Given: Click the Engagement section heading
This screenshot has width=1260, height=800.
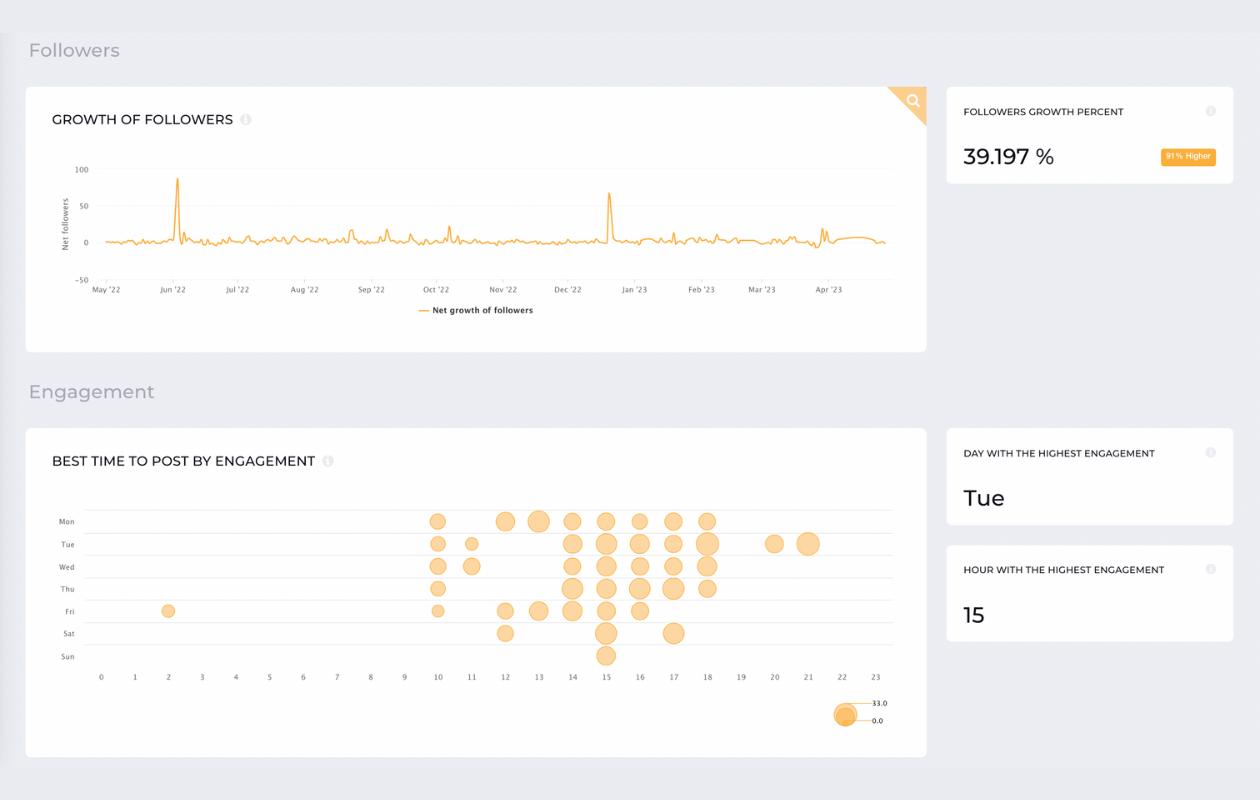Looking at the screenshot, I should pos(91,392).
